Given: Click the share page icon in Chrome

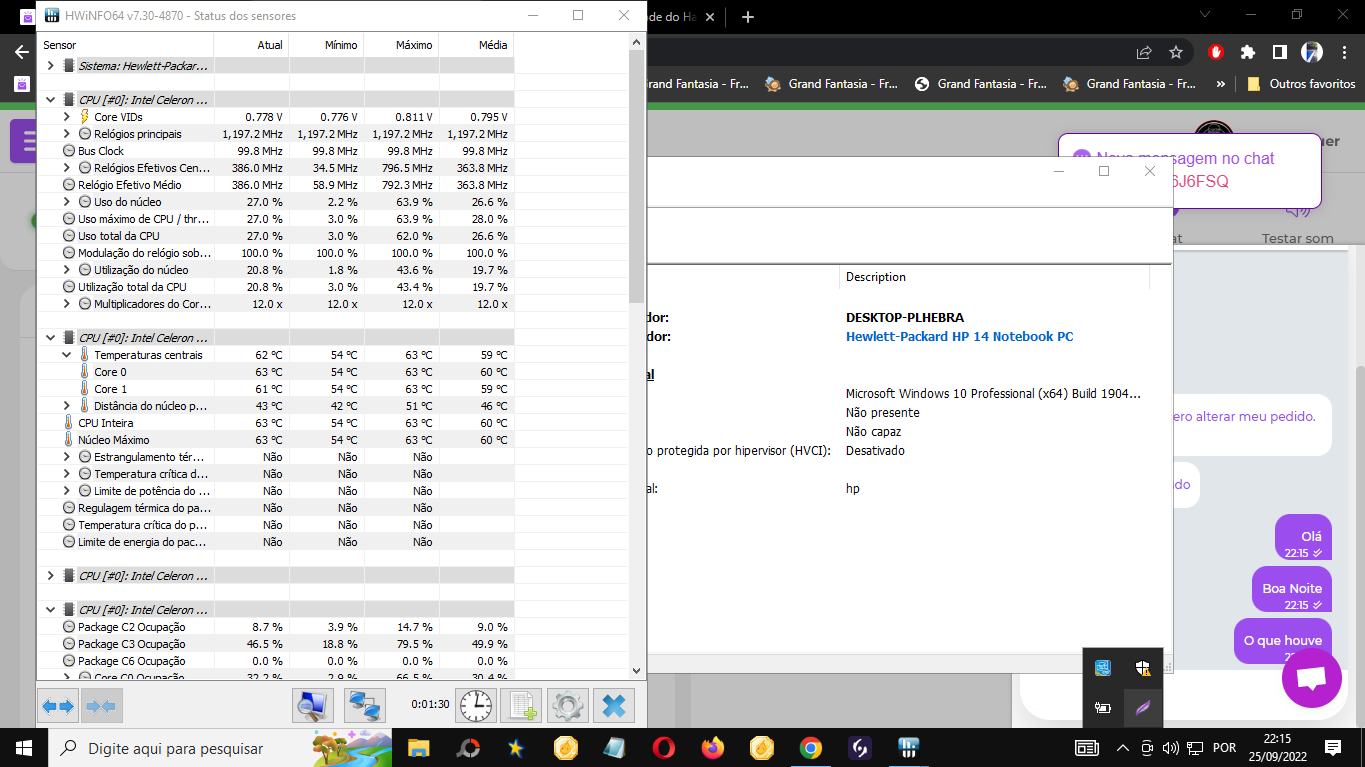Looking at the screenshot, I should click(x=1144, y=52).
